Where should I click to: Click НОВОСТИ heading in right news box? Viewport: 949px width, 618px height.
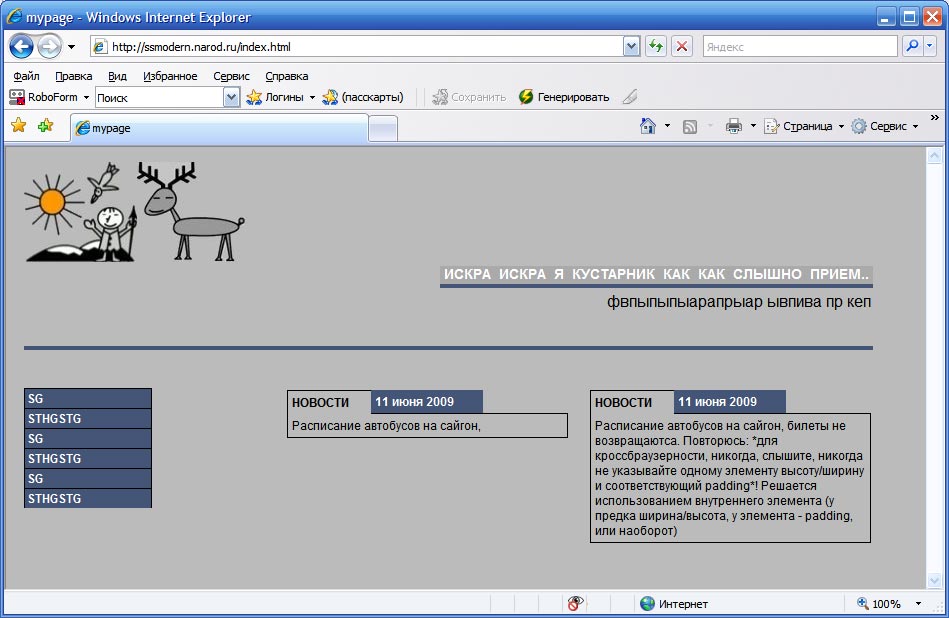[x=623, y=403]
